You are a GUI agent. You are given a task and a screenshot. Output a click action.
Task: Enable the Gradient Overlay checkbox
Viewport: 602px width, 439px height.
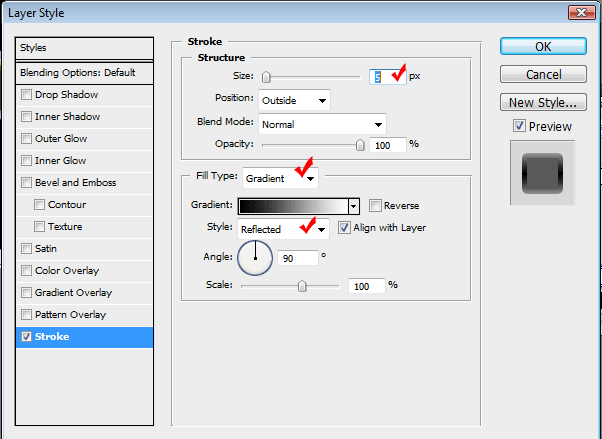click(26, 292)
